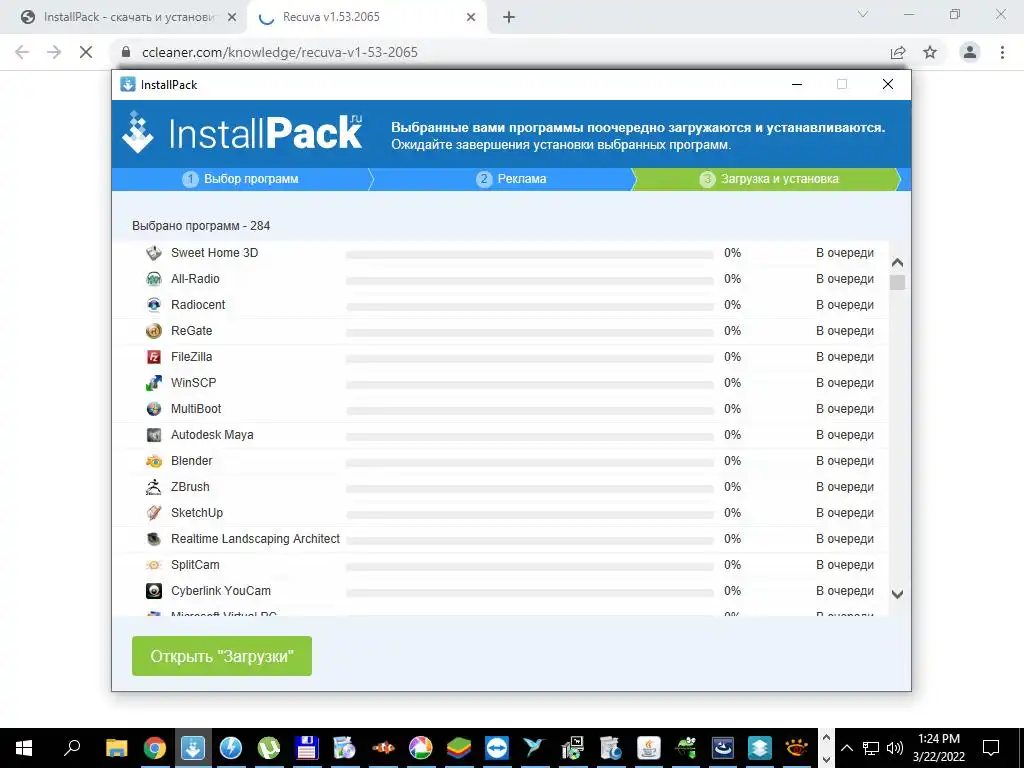This screenshot has height=768, width=1024.
Task: Click the Blender program icon
Action: (153, 461)
